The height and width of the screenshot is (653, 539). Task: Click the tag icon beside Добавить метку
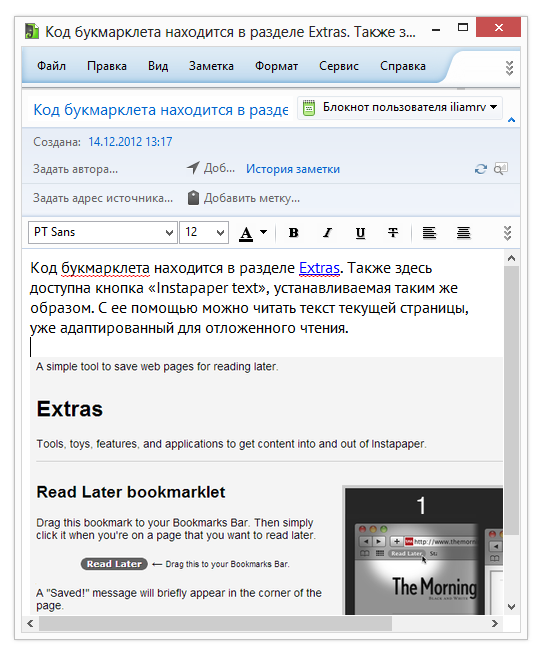click(193, 198)
